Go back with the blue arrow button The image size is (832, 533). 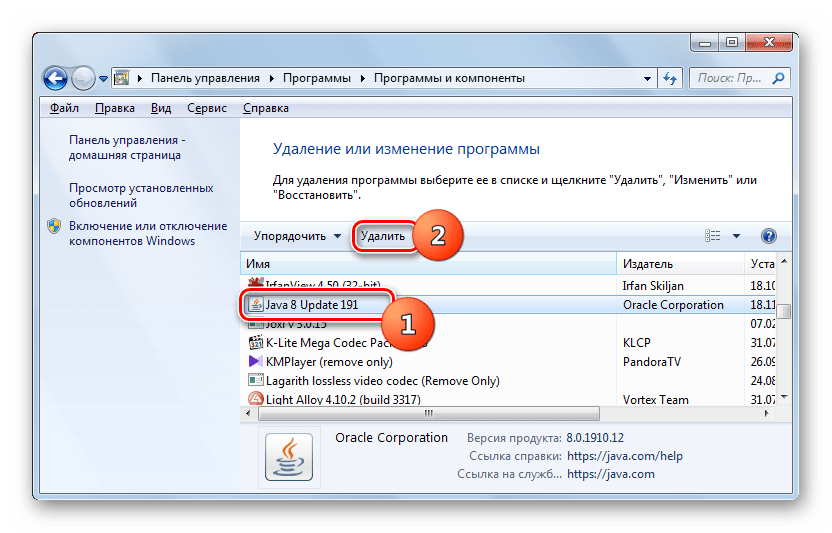pos(57,78)
